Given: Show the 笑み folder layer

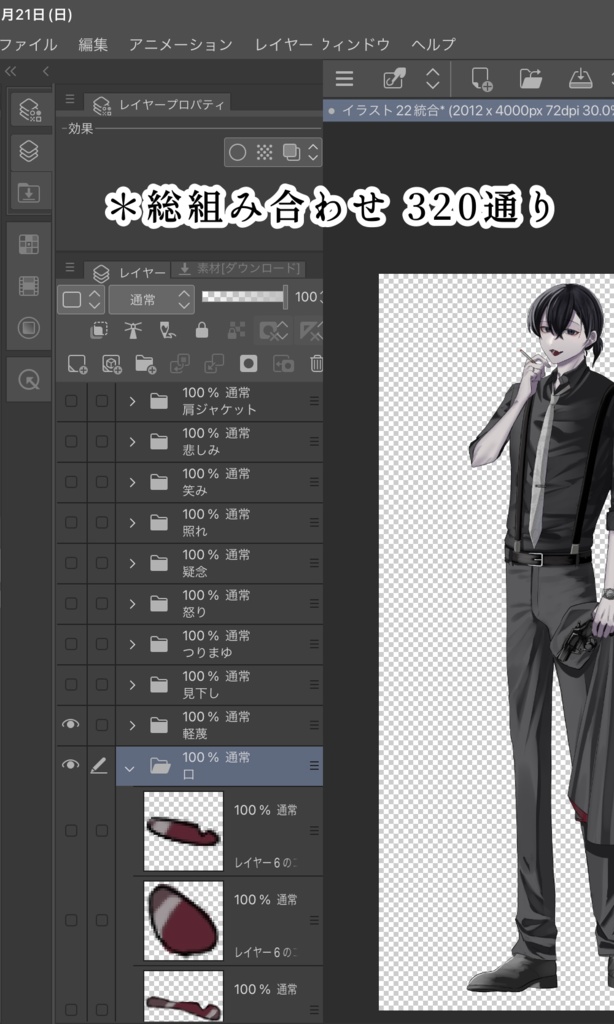Looking at the screenshot, I should pyautogui.click(x=71, y=482).
